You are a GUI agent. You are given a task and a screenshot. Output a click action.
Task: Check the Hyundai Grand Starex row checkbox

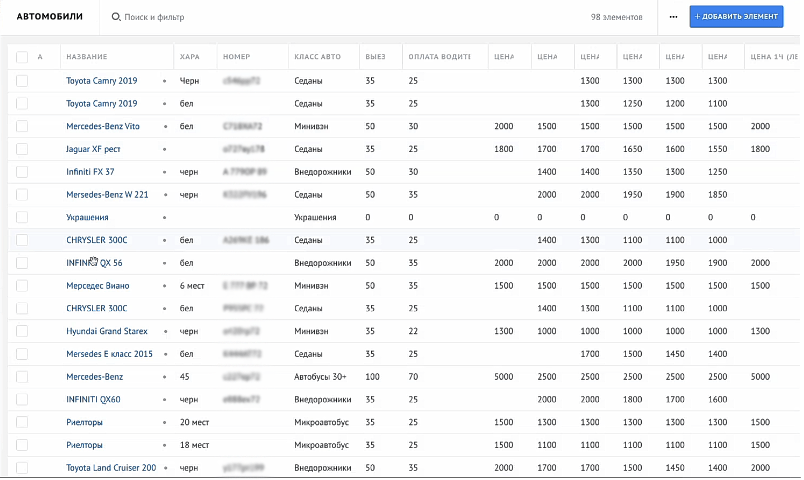(x=22, y=331)
